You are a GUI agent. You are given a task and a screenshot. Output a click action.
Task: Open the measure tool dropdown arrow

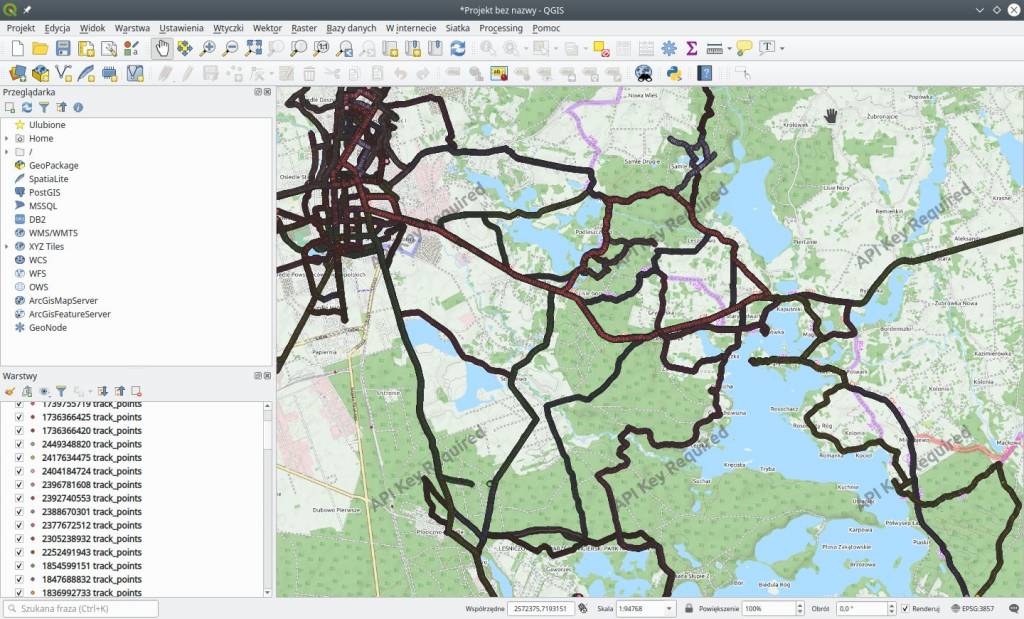tap(730, 48)
